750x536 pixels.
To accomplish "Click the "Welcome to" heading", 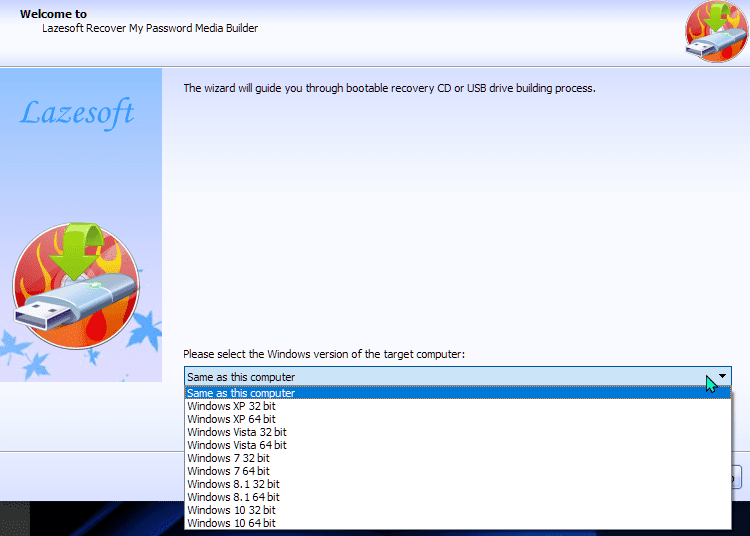I will 54,14.
